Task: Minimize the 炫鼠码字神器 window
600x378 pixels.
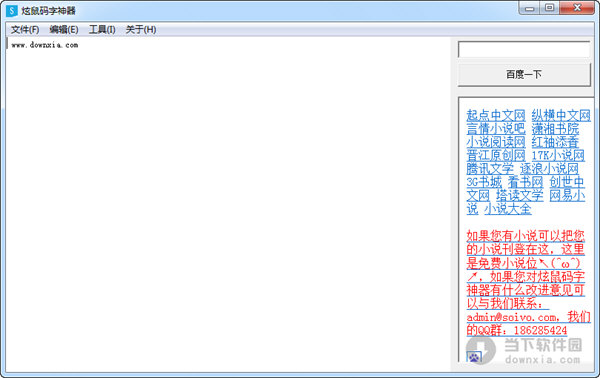Action: [530, 8]
